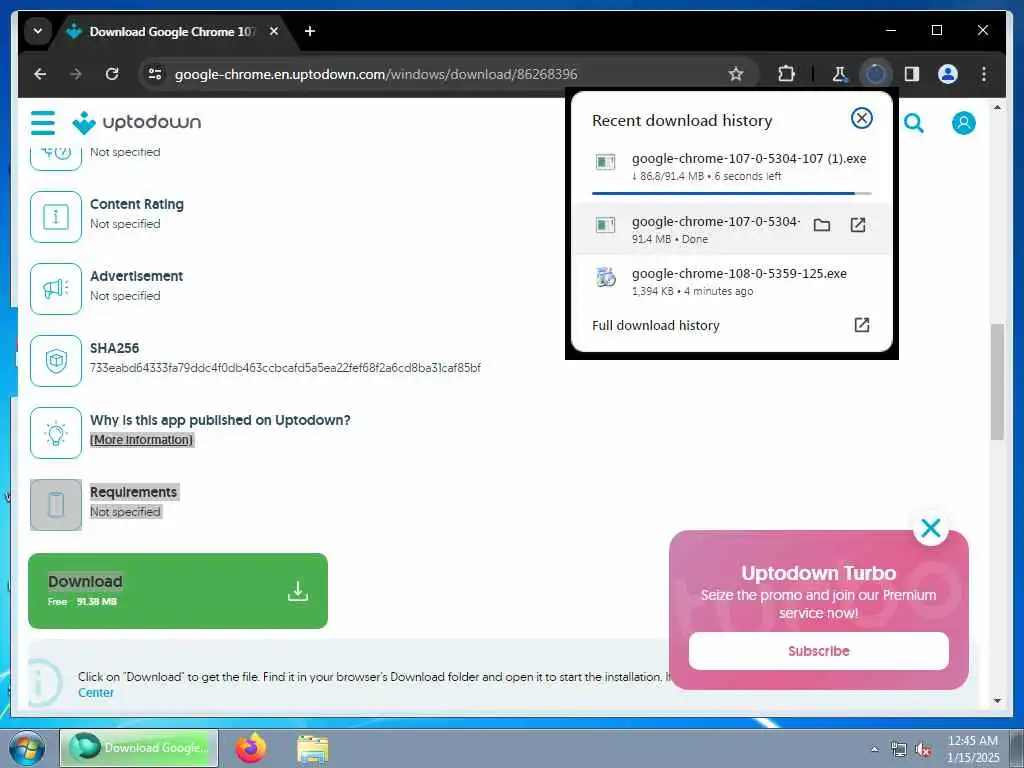Open Full download history

(x=731, y=325)
